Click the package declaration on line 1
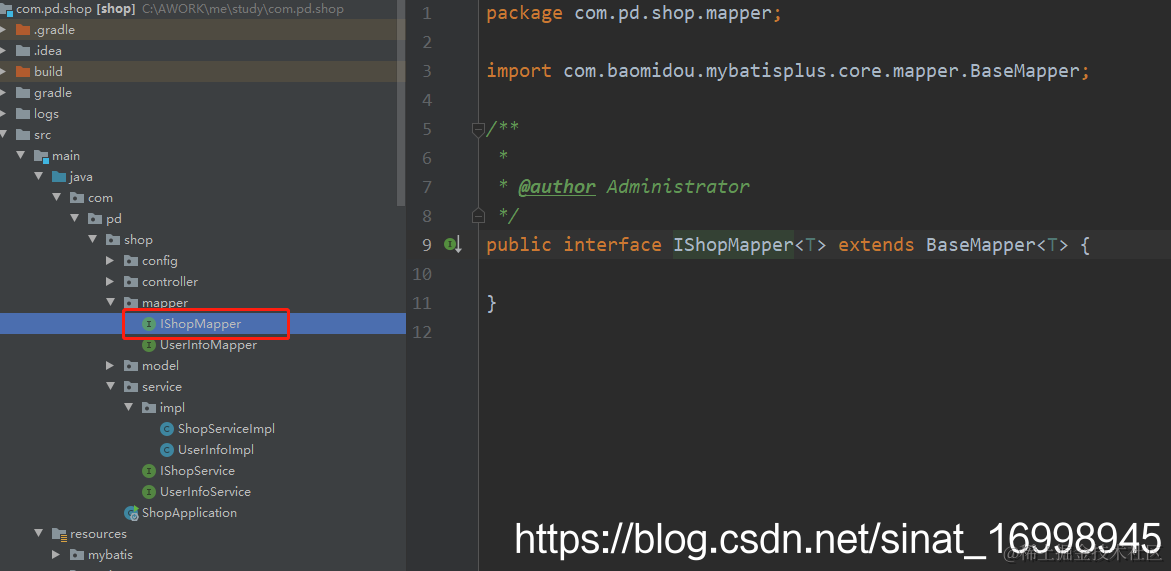1171x571 pixels. click(x=634, y=13)
